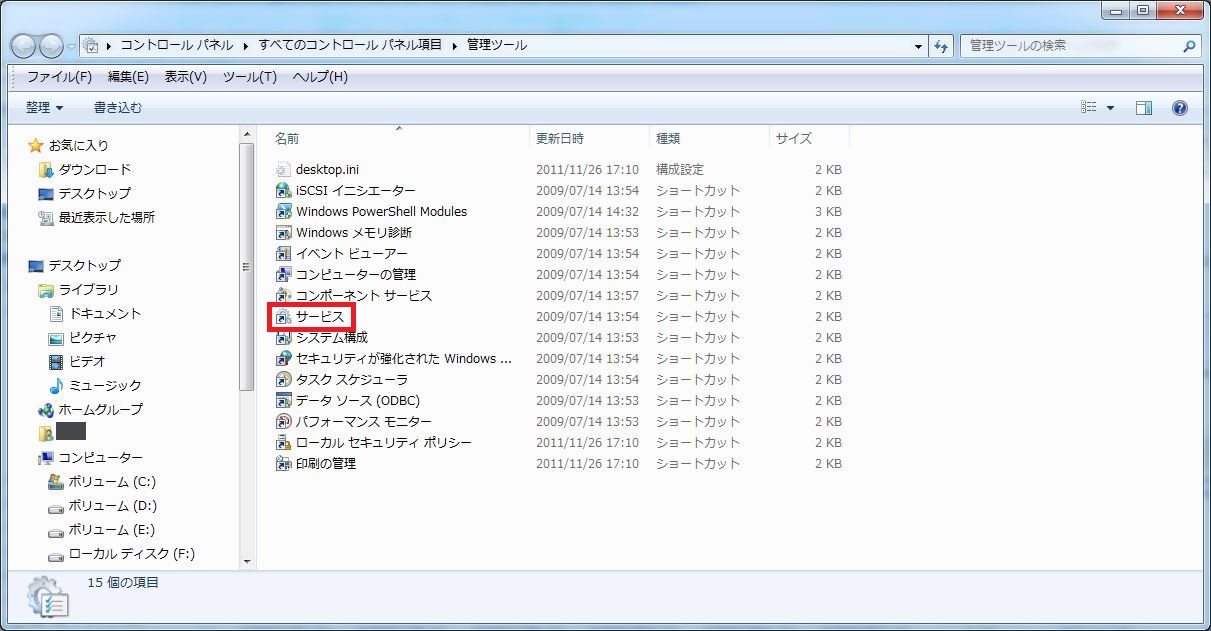Open ボリューム (C:) drive
This screenshot has height=631, width=1211.
click(x=102, y=482)
